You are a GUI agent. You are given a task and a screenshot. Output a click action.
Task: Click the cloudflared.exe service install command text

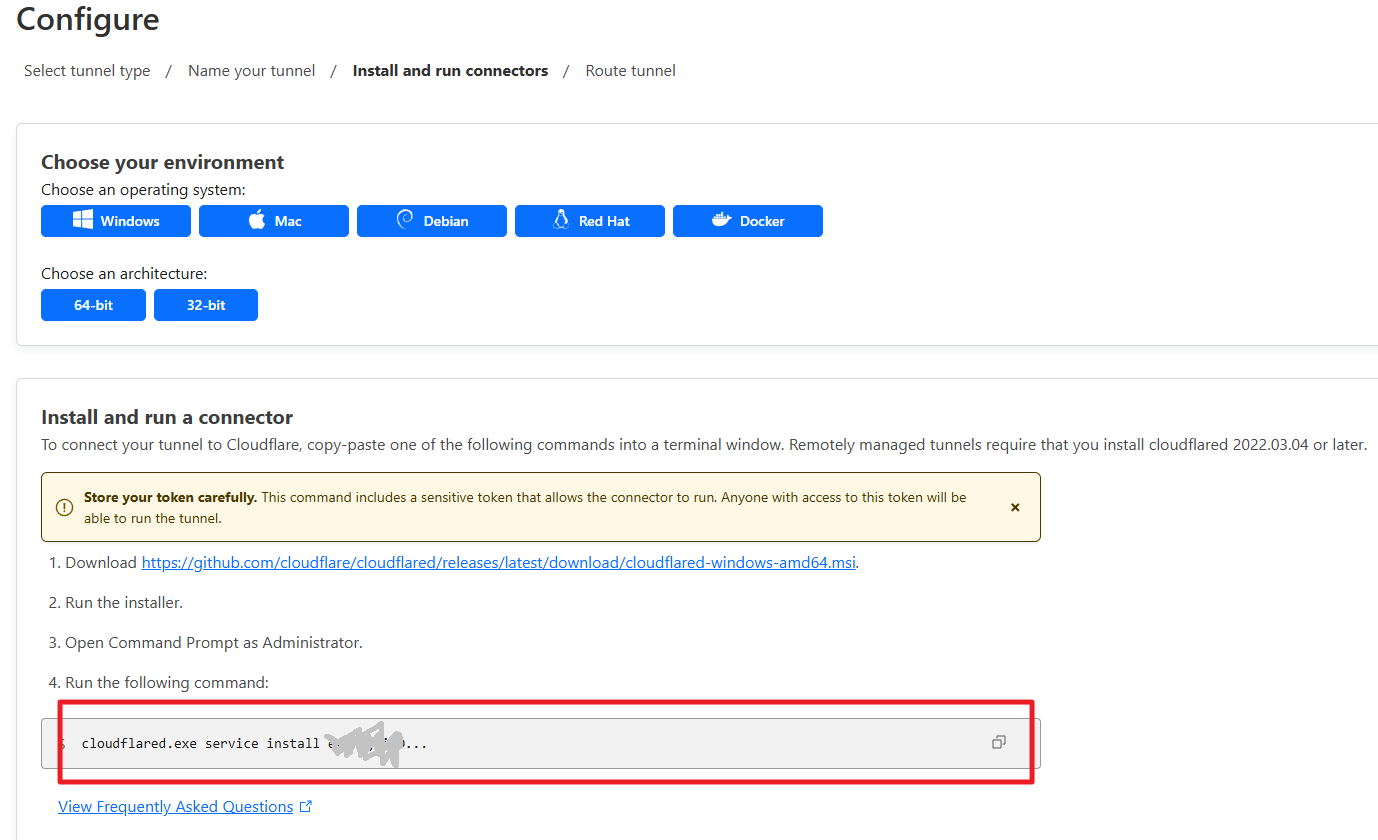(254, 744)
